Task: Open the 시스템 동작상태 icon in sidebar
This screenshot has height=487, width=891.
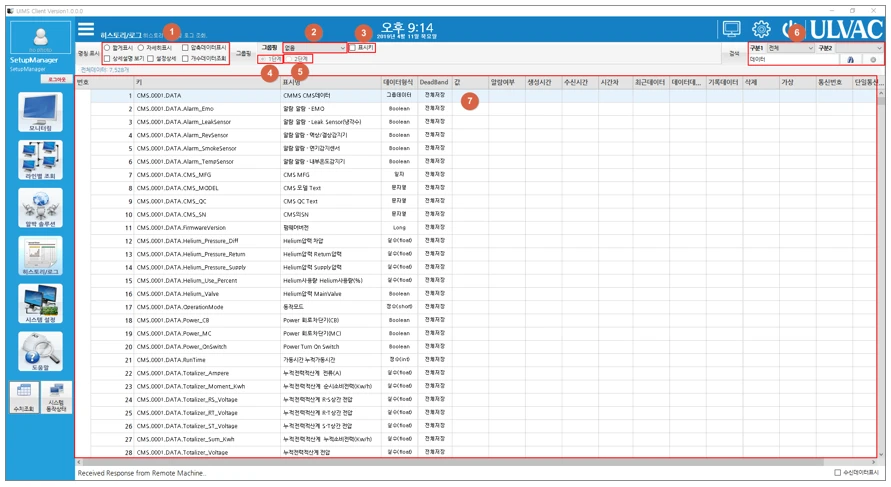Action: pos(56,397)
